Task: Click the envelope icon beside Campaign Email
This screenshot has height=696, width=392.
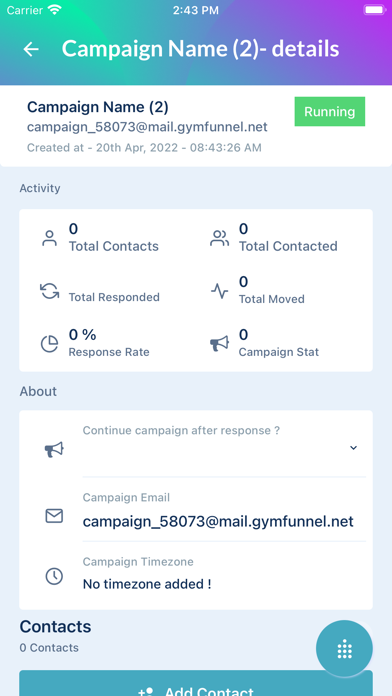Action: pyautogui.click(x=54, y=516)
